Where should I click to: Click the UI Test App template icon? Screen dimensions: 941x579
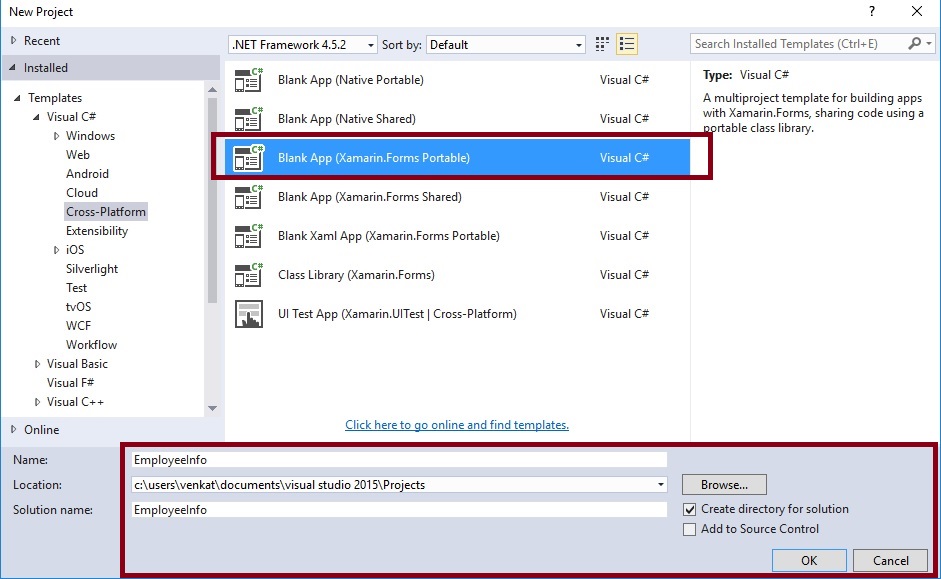pos(248,314)
